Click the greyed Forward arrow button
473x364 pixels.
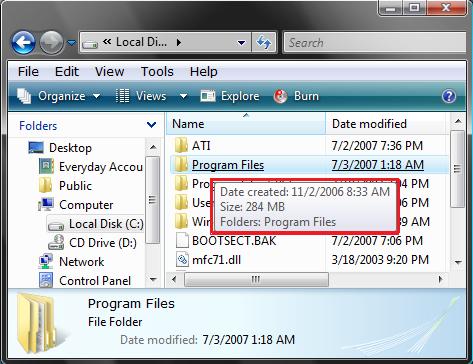click(x=51, y=43)
